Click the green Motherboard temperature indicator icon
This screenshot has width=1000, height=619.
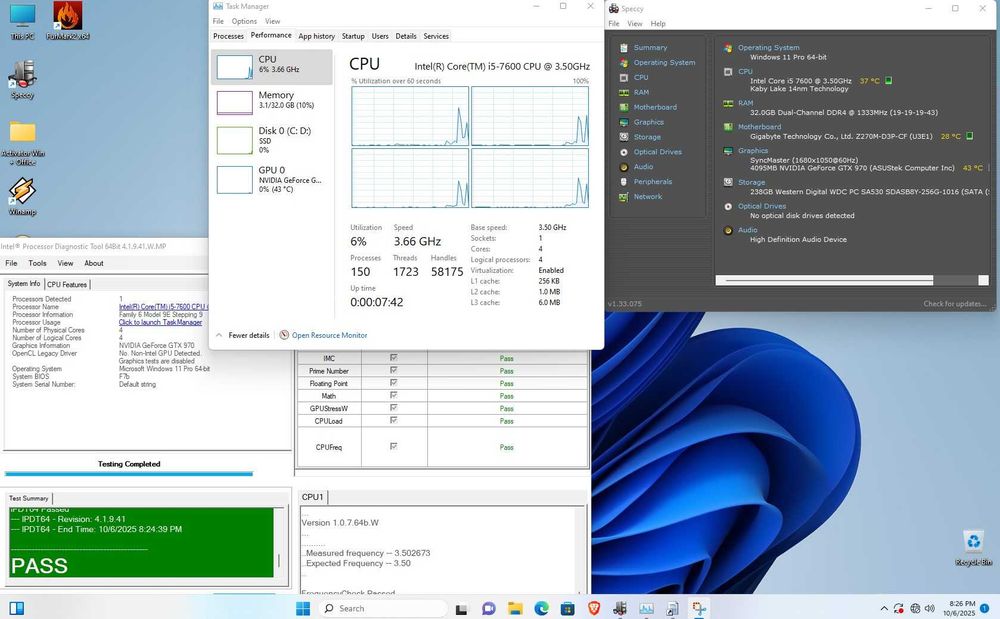(969, 136)
